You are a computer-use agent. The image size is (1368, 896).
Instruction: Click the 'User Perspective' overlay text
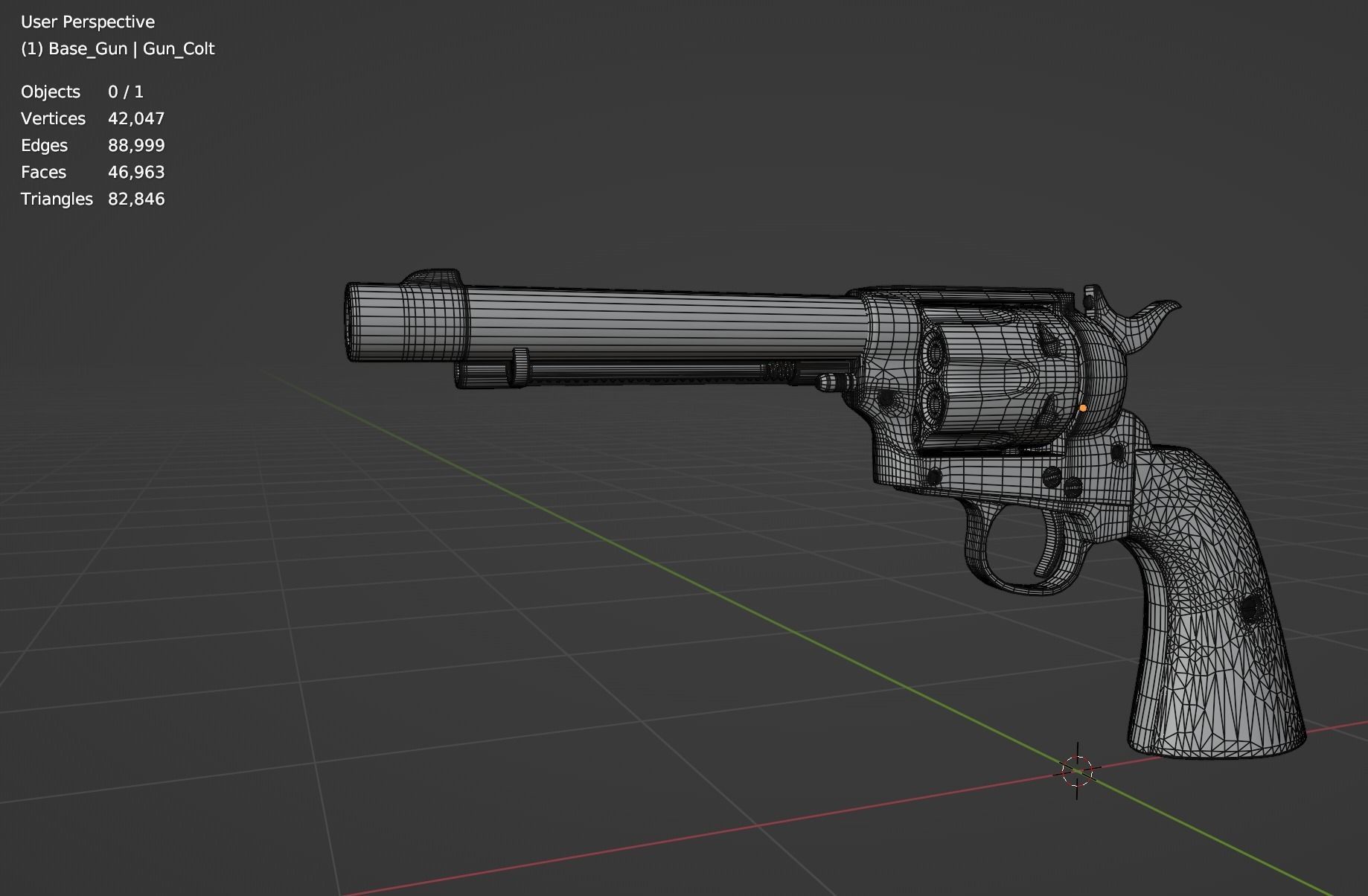click(88, 22)
